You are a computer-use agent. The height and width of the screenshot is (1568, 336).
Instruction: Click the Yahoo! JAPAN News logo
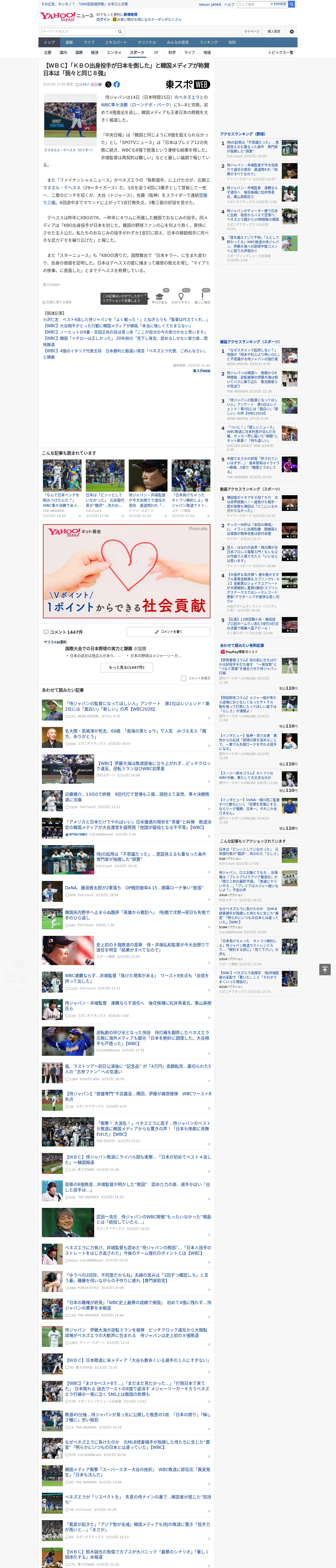[x=67, y=16]
